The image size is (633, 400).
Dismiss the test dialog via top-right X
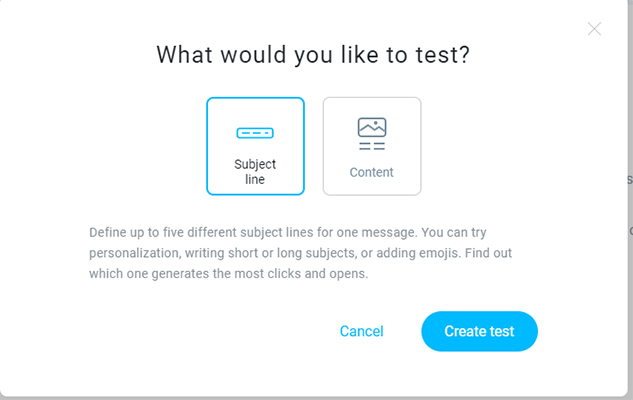pos(594,29)
